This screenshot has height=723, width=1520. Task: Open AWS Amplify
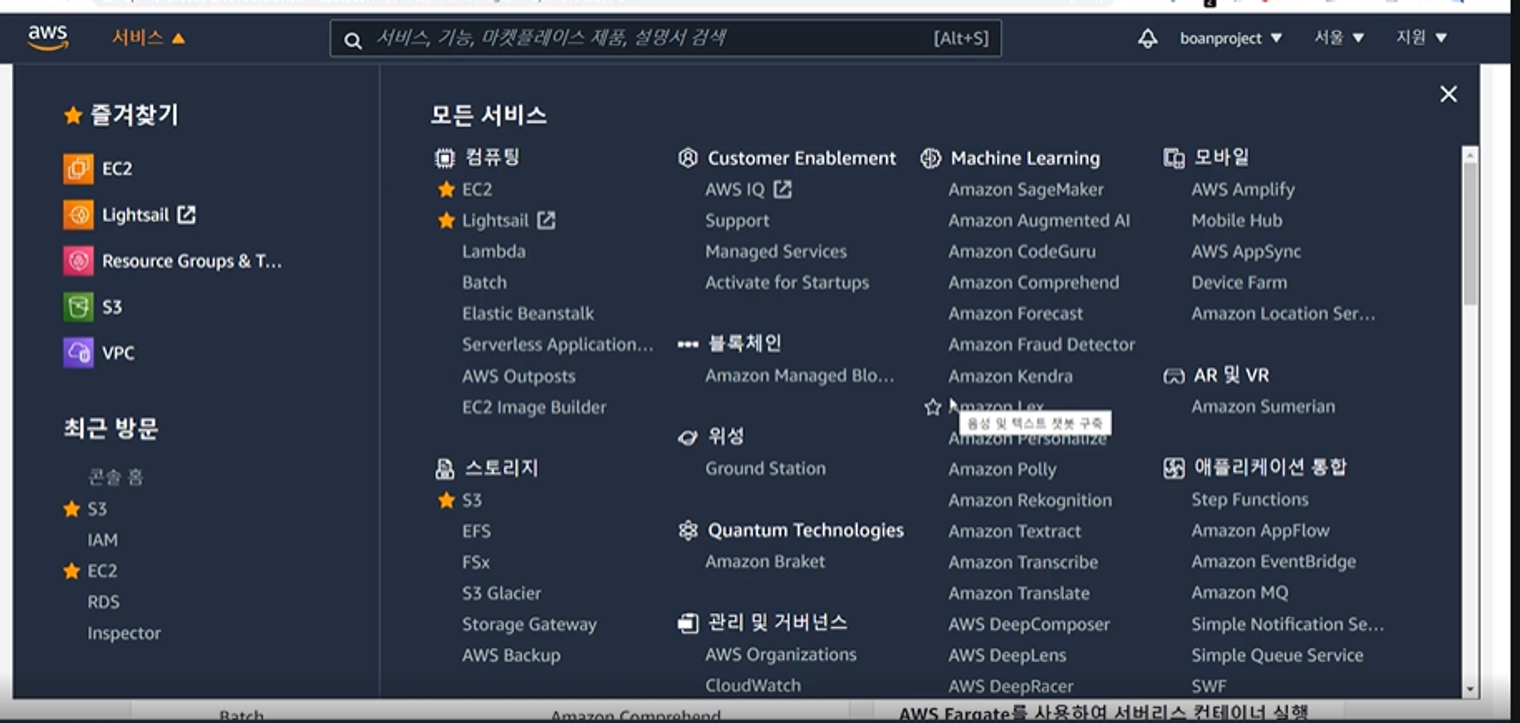(x=1242, y=189)
